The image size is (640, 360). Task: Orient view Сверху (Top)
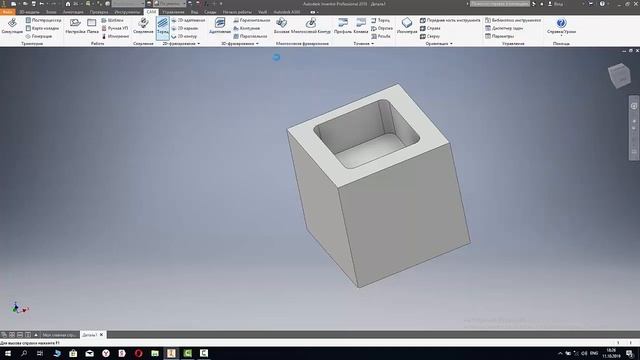[430, 36]
